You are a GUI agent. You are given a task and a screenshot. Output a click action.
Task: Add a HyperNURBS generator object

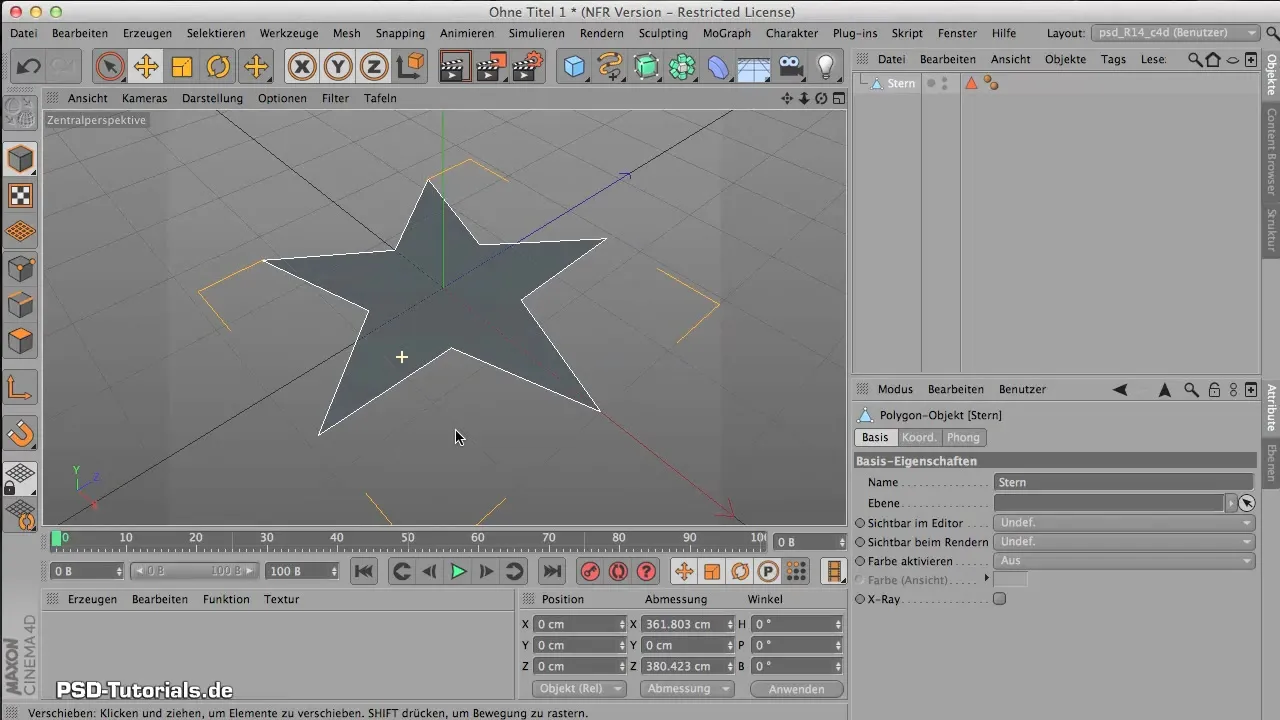(x=646, y=67)
